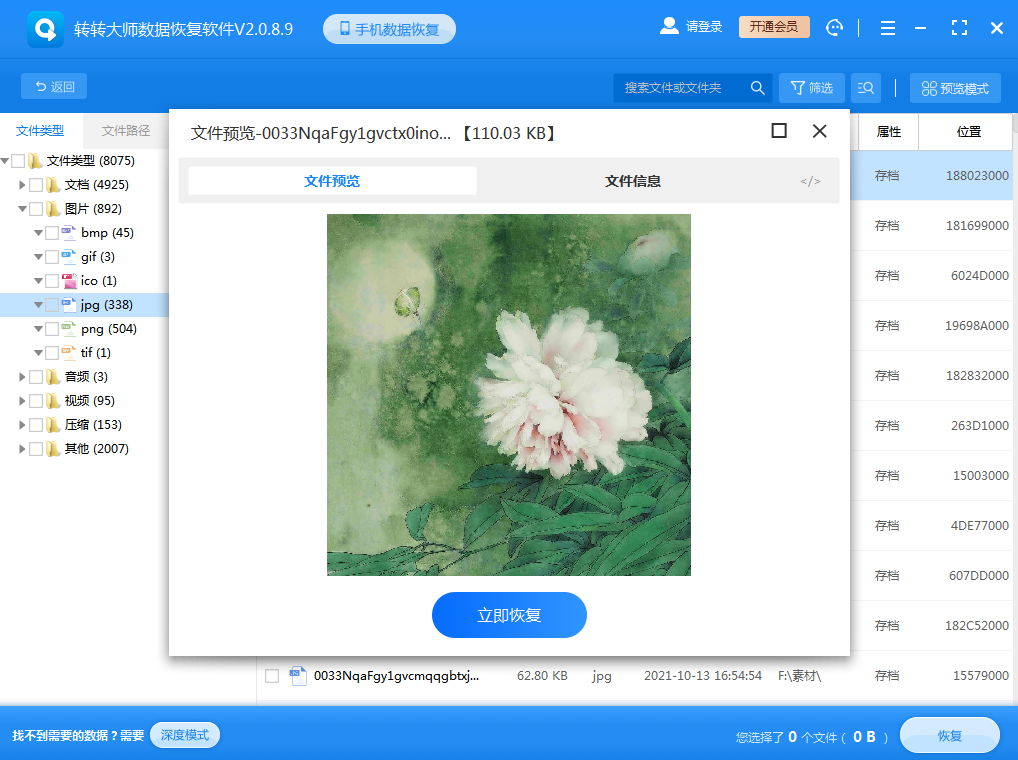Open the customer service headset icon
The height and width of the screenshot is (760, 1018).
coord(834,27)
